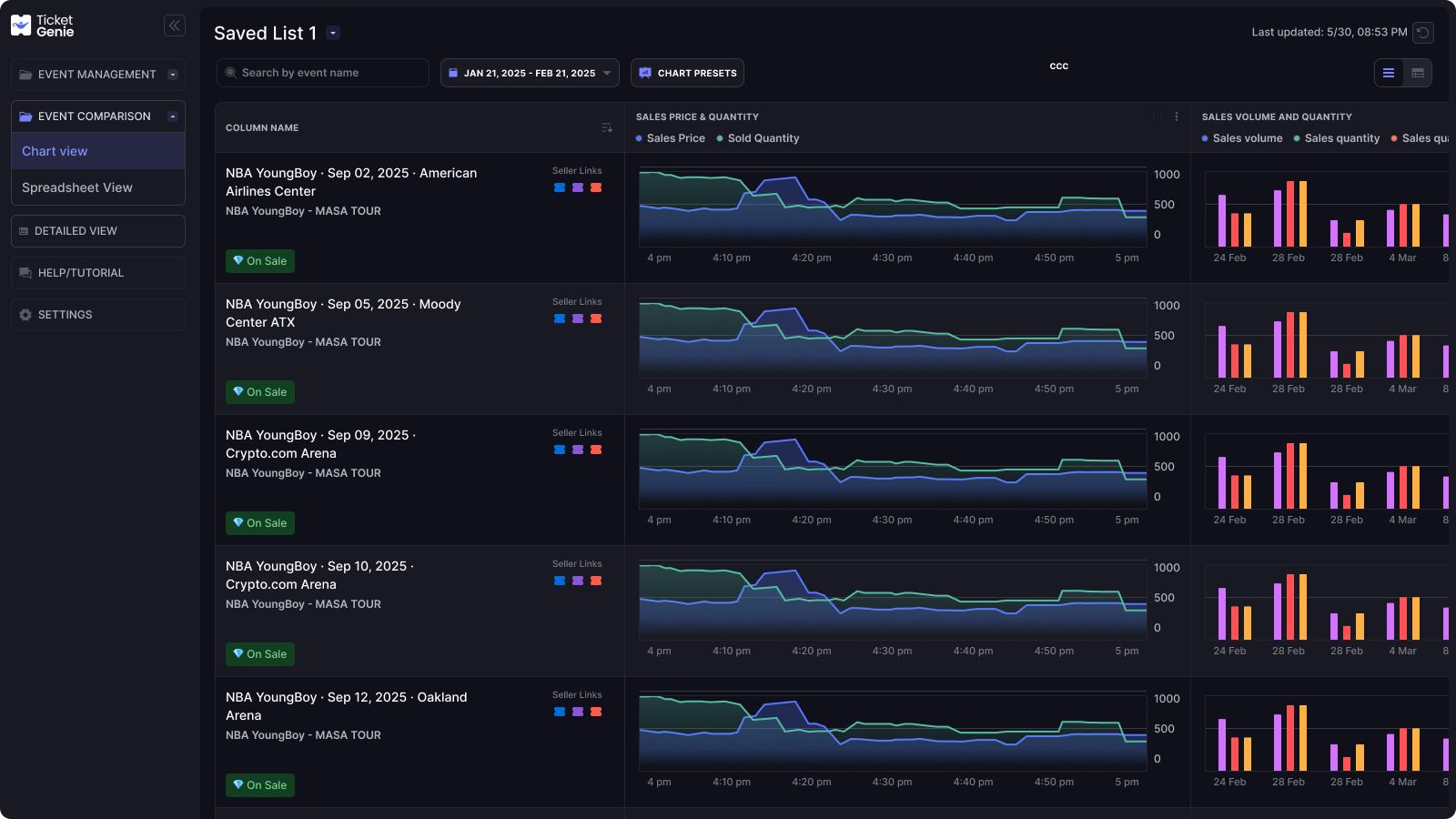1456x819 pixels.
Task: Click the sort icon in the Column Name header
Action: 607,127
